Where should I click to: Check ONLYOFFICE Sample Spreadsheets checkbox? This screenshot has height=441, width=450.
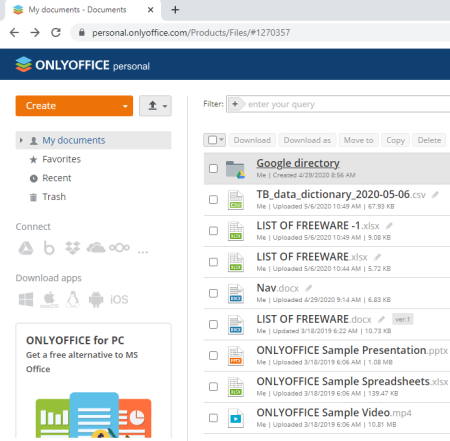point(213,387)
